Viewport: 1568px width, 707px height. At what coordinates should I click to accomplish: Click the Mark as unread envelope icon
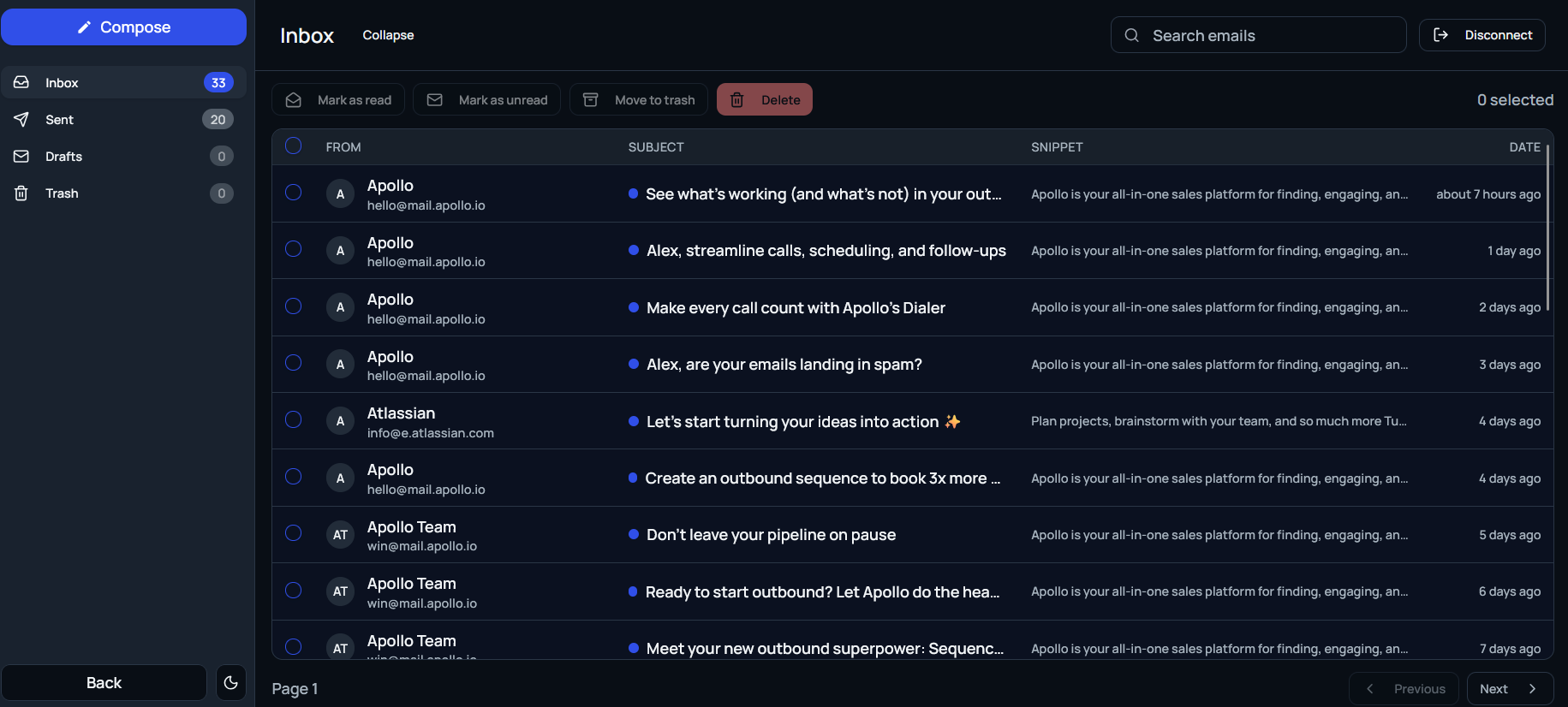pyautogui.click(x=435, y=100)
